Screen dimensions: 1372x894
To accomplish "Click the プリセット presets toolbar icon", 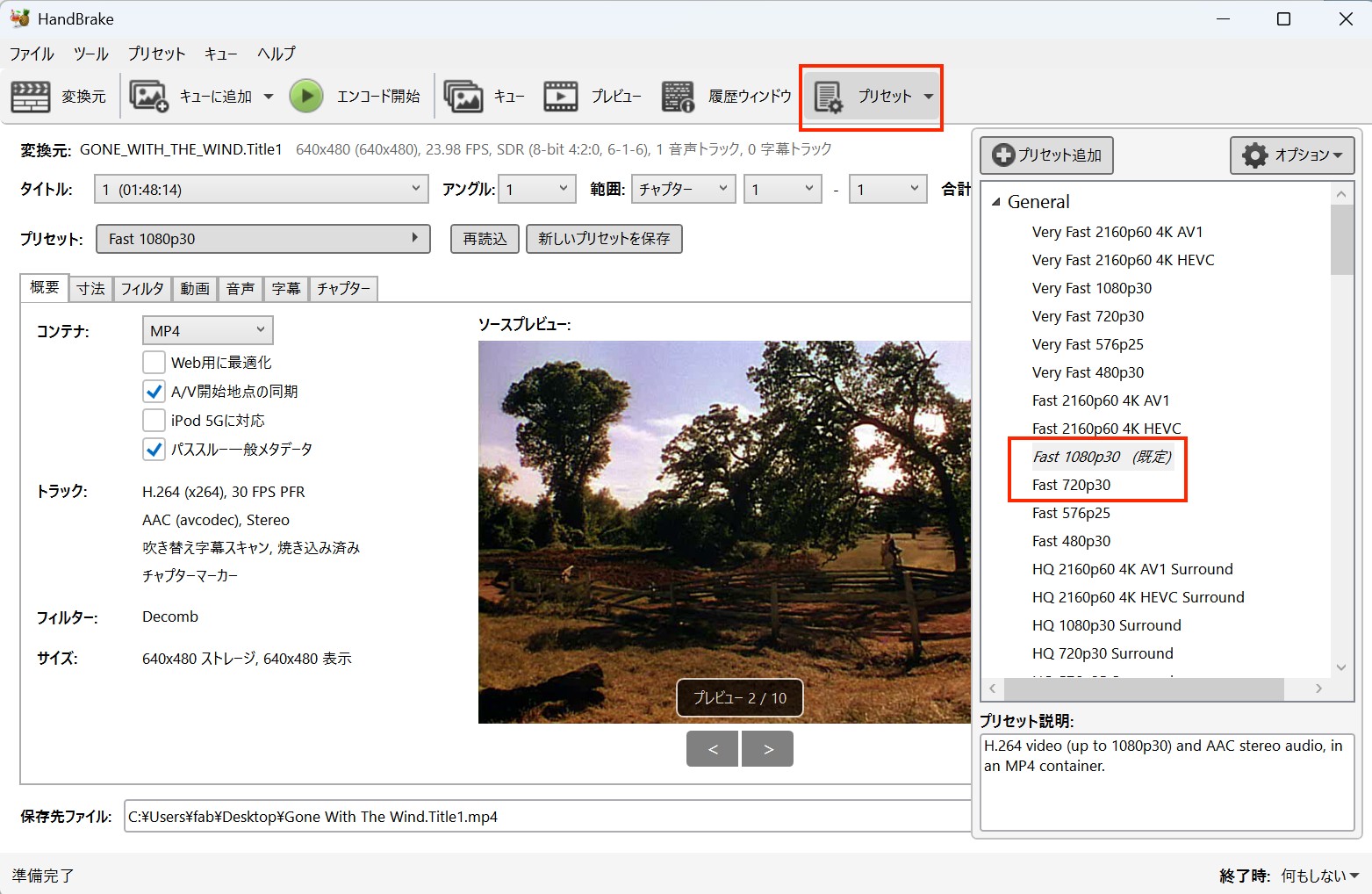I will (x=829, y=97).
